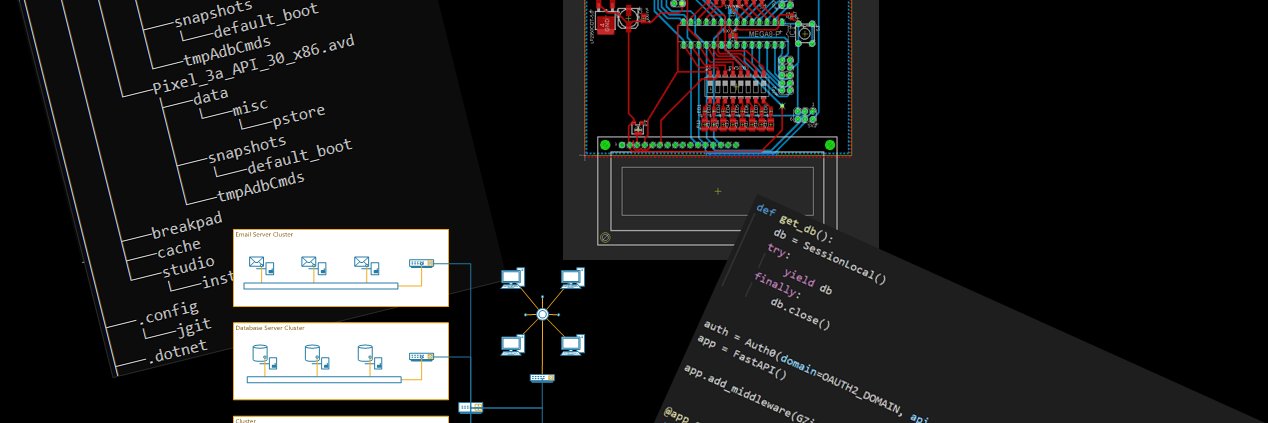Screen dimensions: 1268x423
Task: Click the MEGA8-P chip label
Action: click(x=765, y=34)
